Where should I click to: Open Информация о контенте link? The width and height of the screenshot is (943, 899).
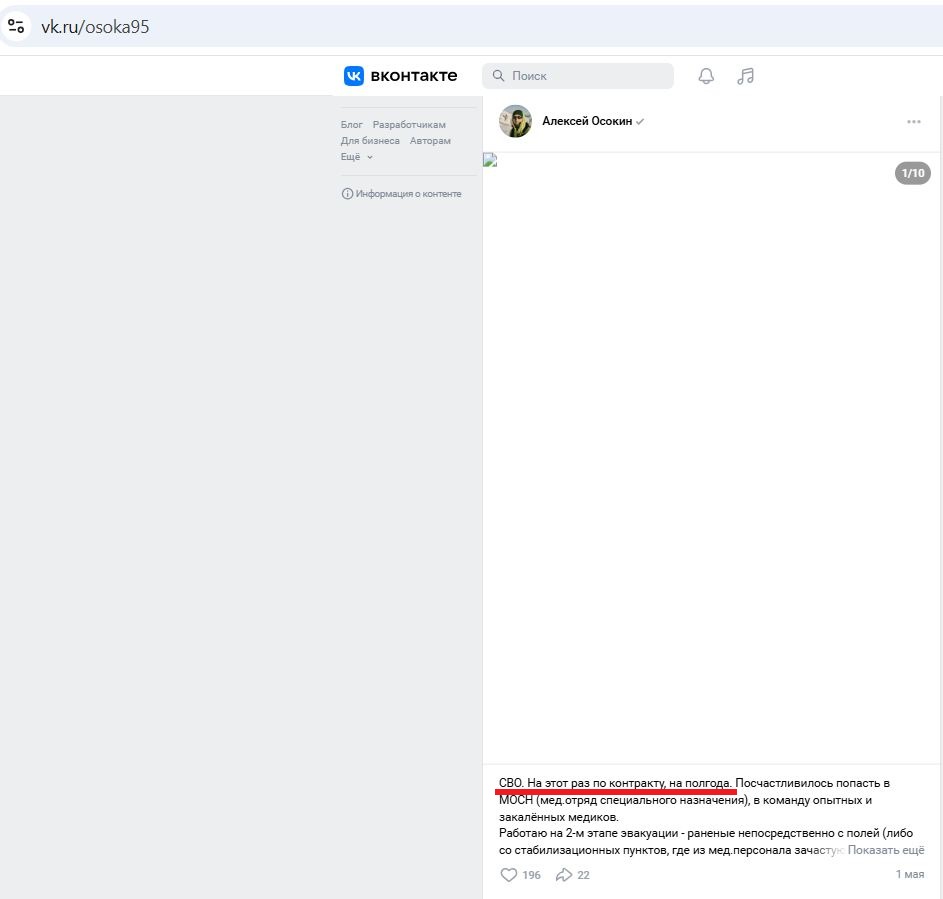click(408, 194)
